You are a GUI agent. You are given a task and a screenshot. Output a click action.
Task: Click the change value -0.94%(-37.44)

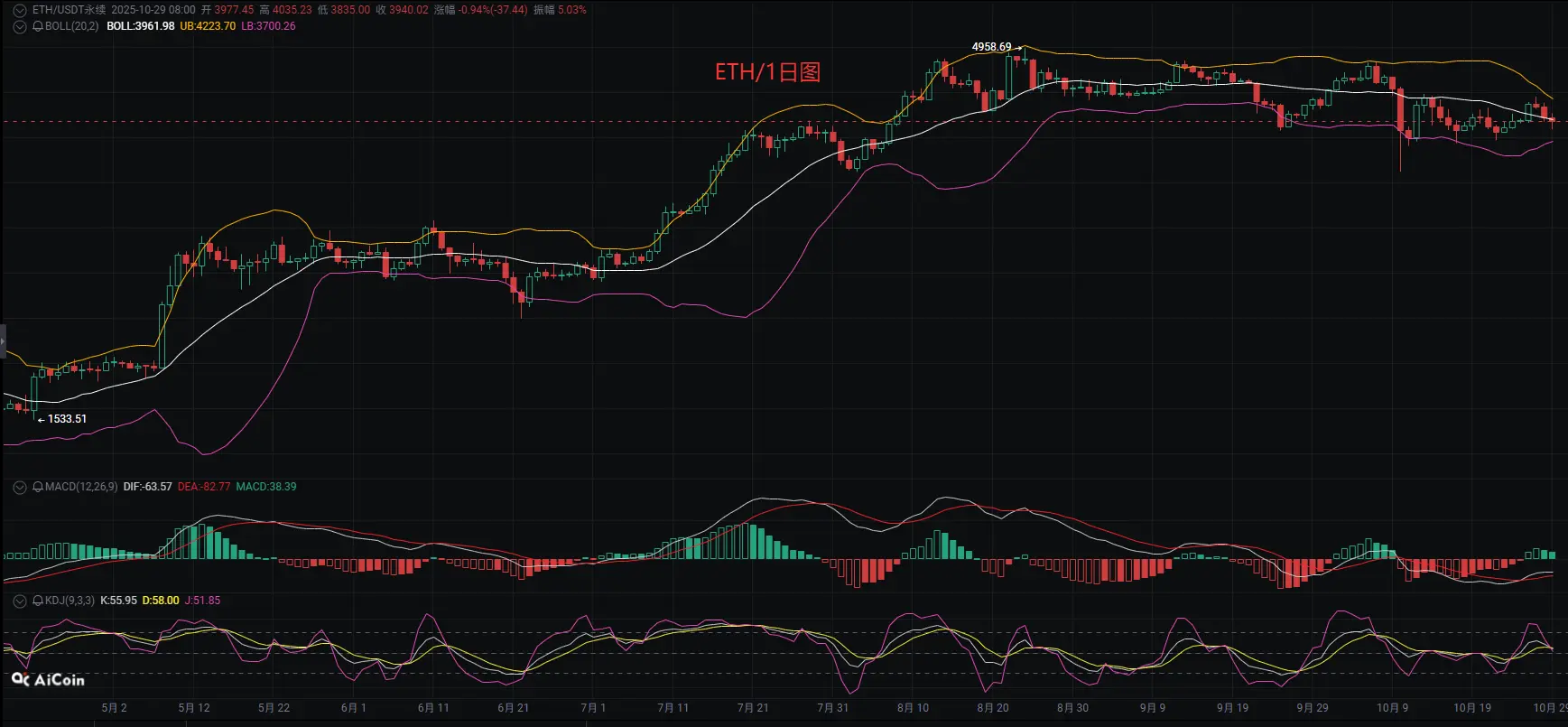493,10
